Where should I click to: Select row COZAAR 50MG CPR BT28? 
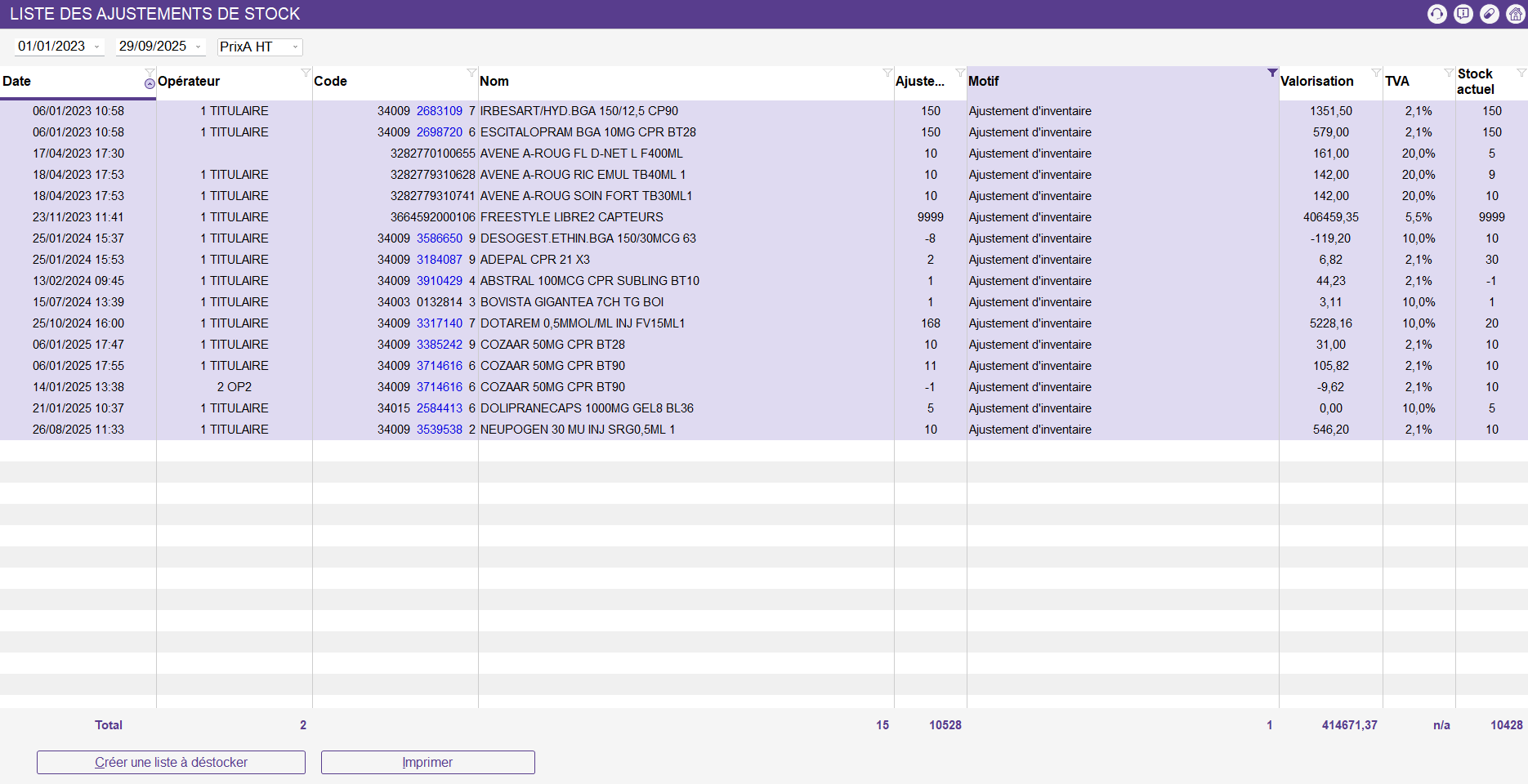tap(764, 345)
